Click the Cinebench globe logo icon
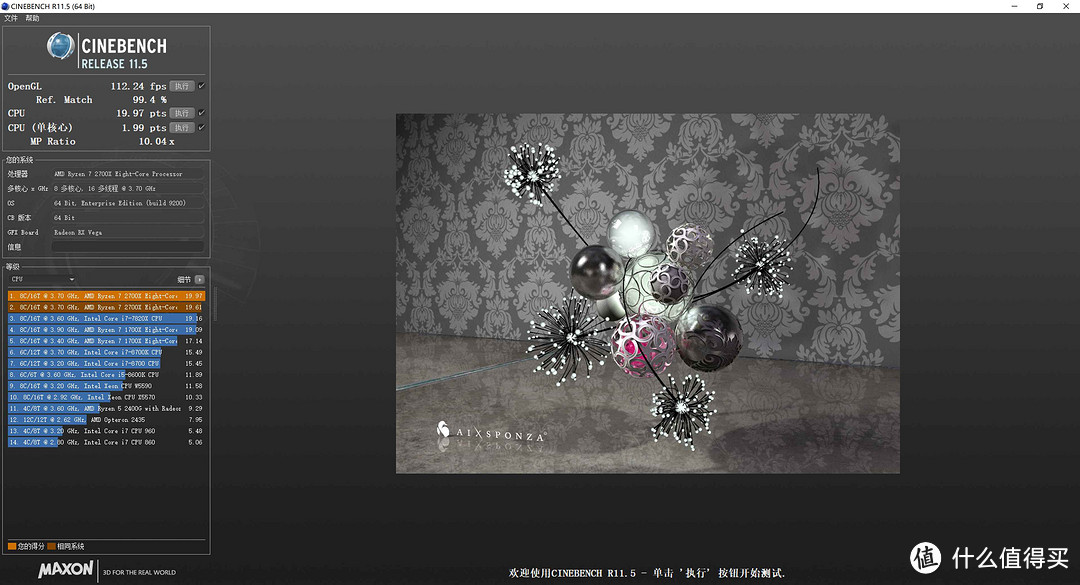This screenshot has width=1080, height=585. click(x=61, y=47)
